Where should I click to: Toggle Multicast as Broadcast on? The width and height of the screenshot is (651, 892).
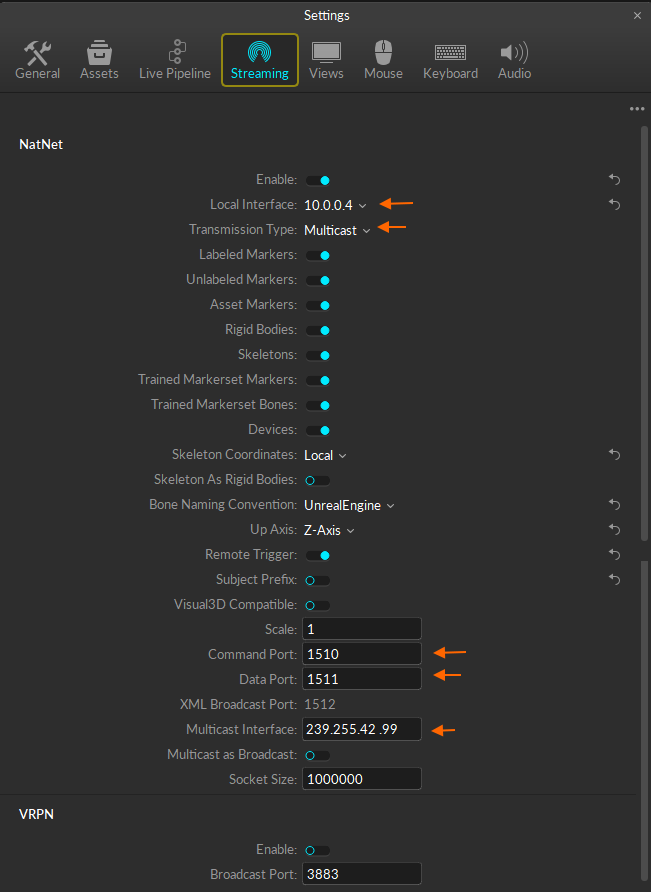point(318,755)
